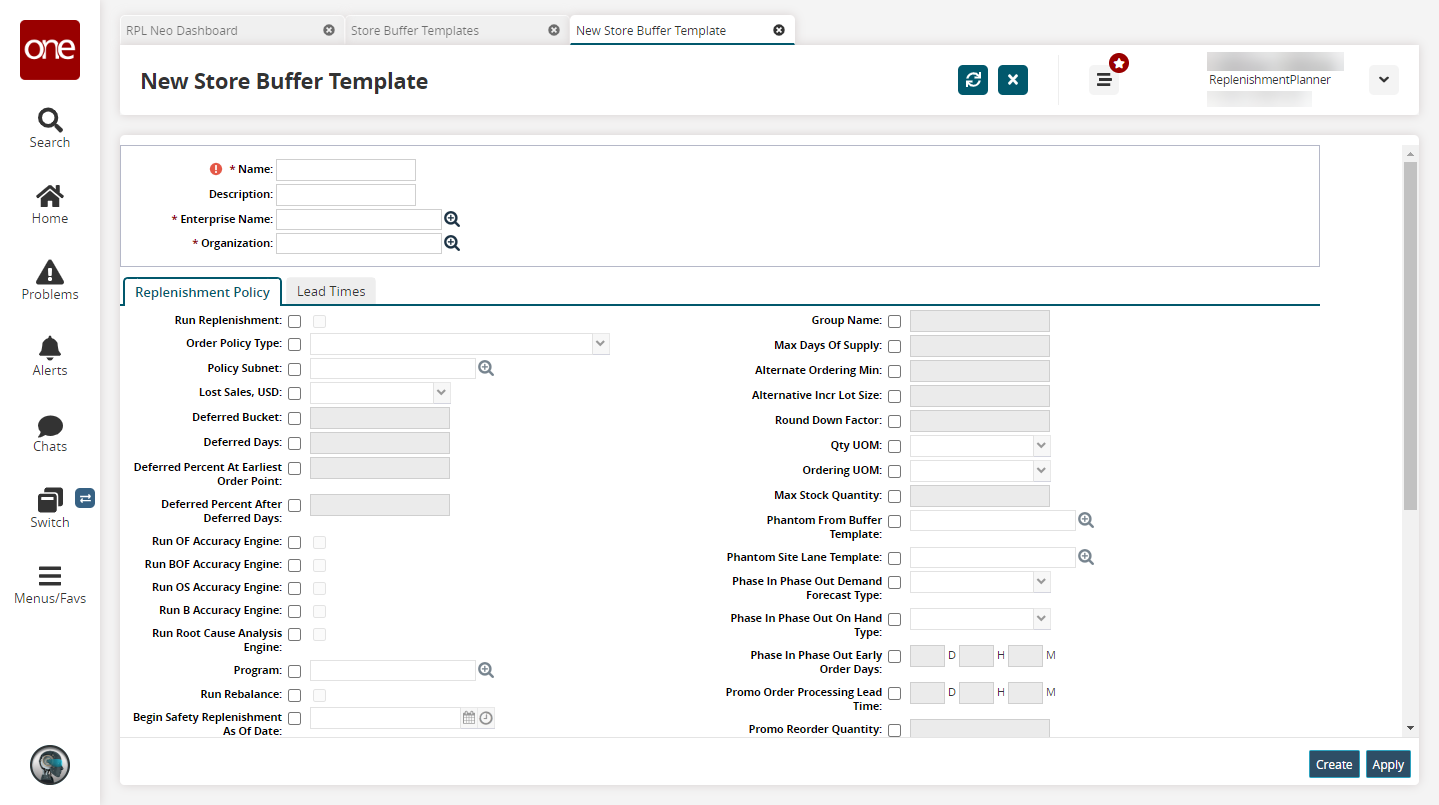This screenshot has width=1439, height=805.
Task: Expand Phase In Phase Out Demand Forecast Type
Action: (x=1041, y=581)
